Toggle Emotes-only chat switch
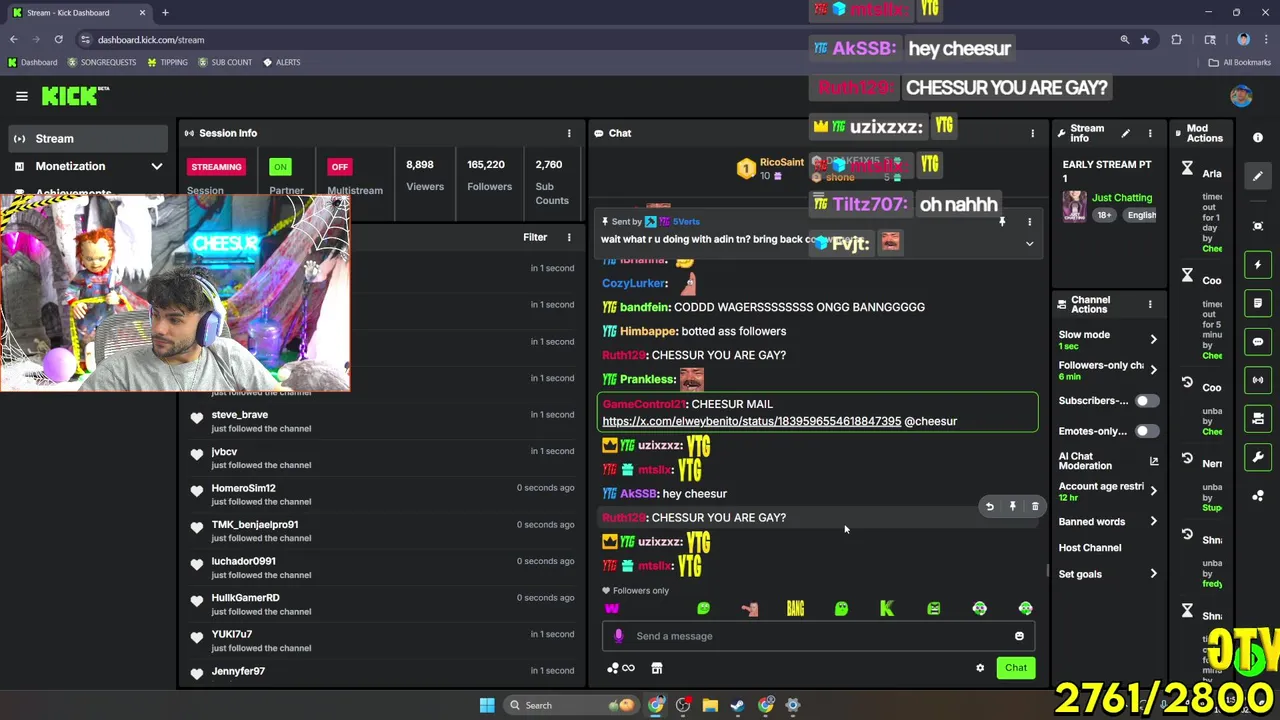This screenshot has height=720, width=1280. click(x=1147, y=431)
